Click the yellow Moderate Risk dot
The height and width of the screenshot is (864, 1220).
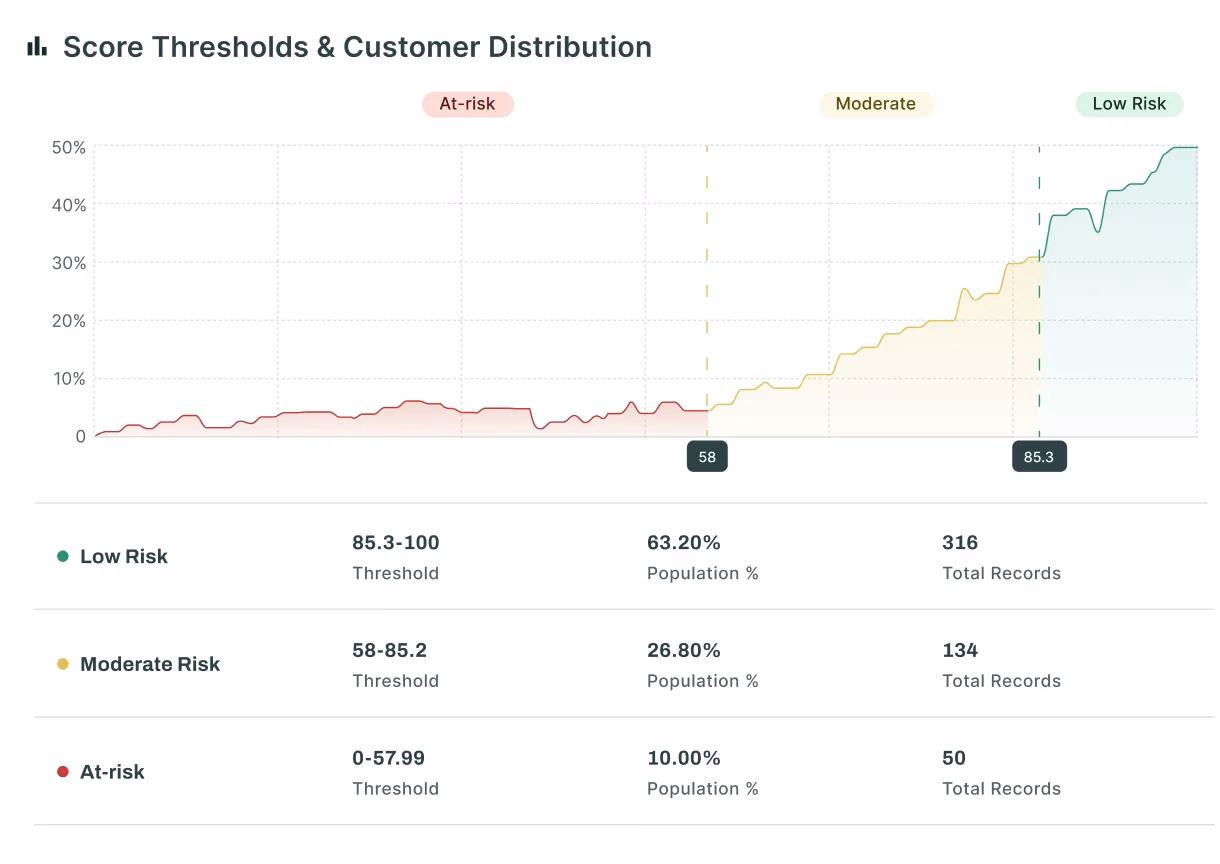point(63,664)
